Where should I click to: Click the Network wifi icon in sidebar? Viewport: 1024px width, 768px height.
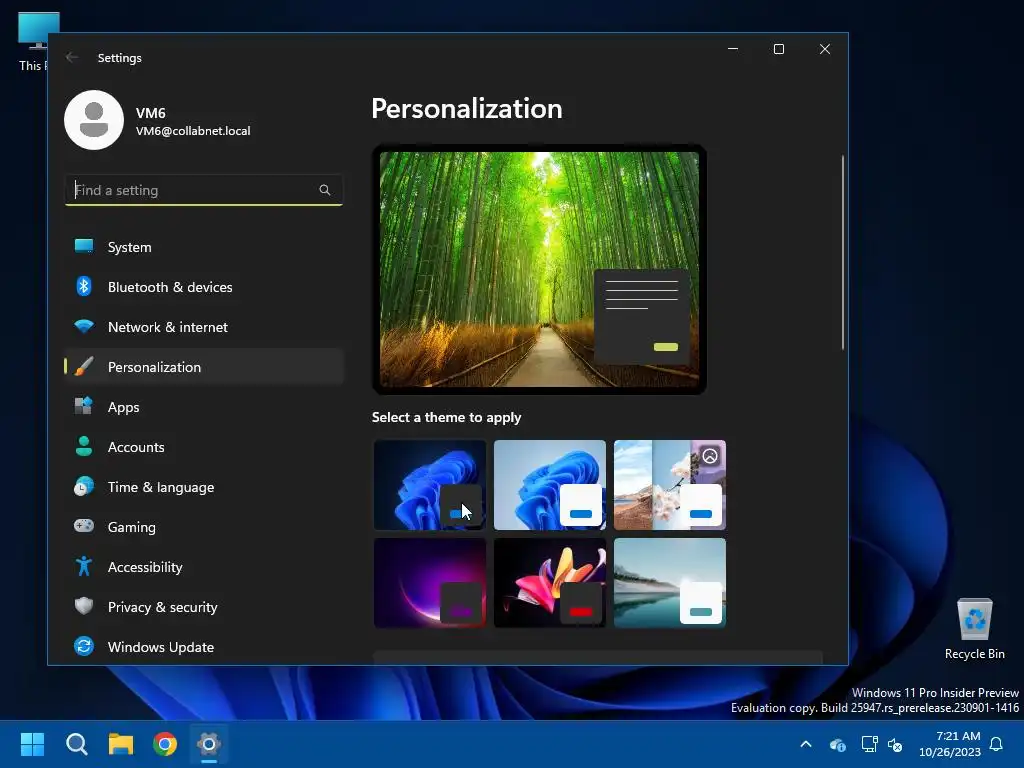pyautogui.click(x=84, y=327)
